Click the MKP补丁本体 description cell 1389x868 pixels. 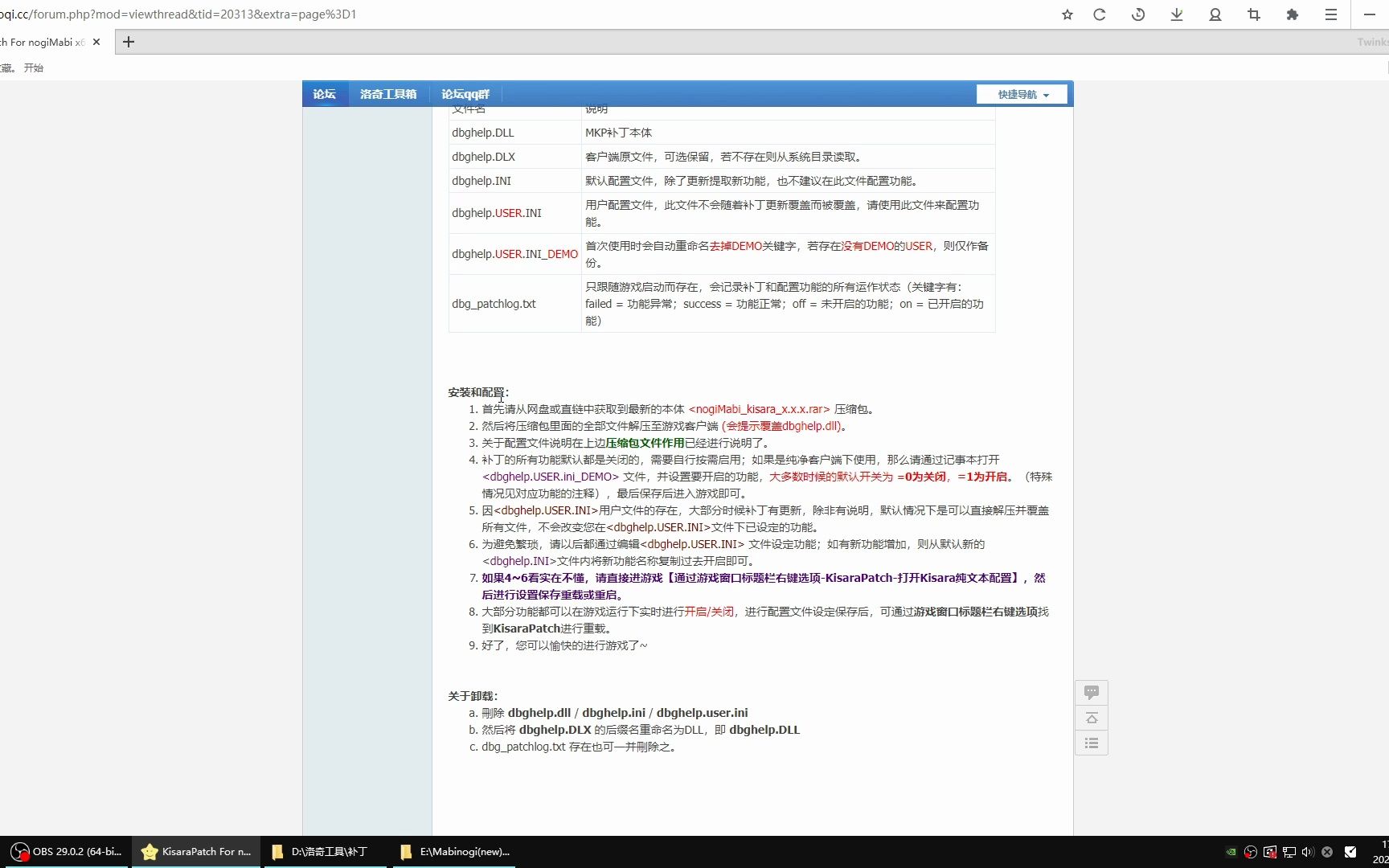(789, 133)
